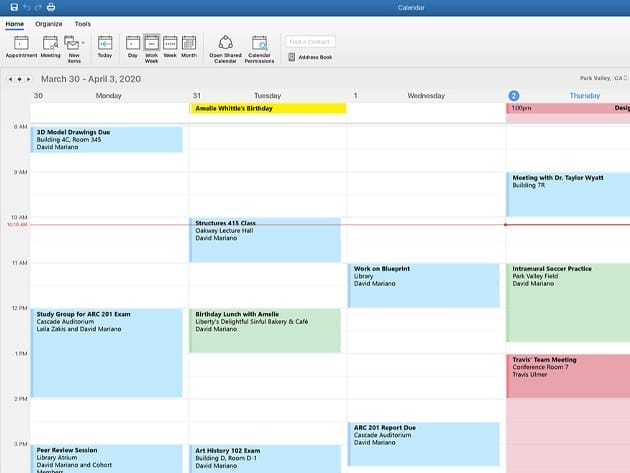
Task: Jump to Today in calendar
Action: (104, 46)
